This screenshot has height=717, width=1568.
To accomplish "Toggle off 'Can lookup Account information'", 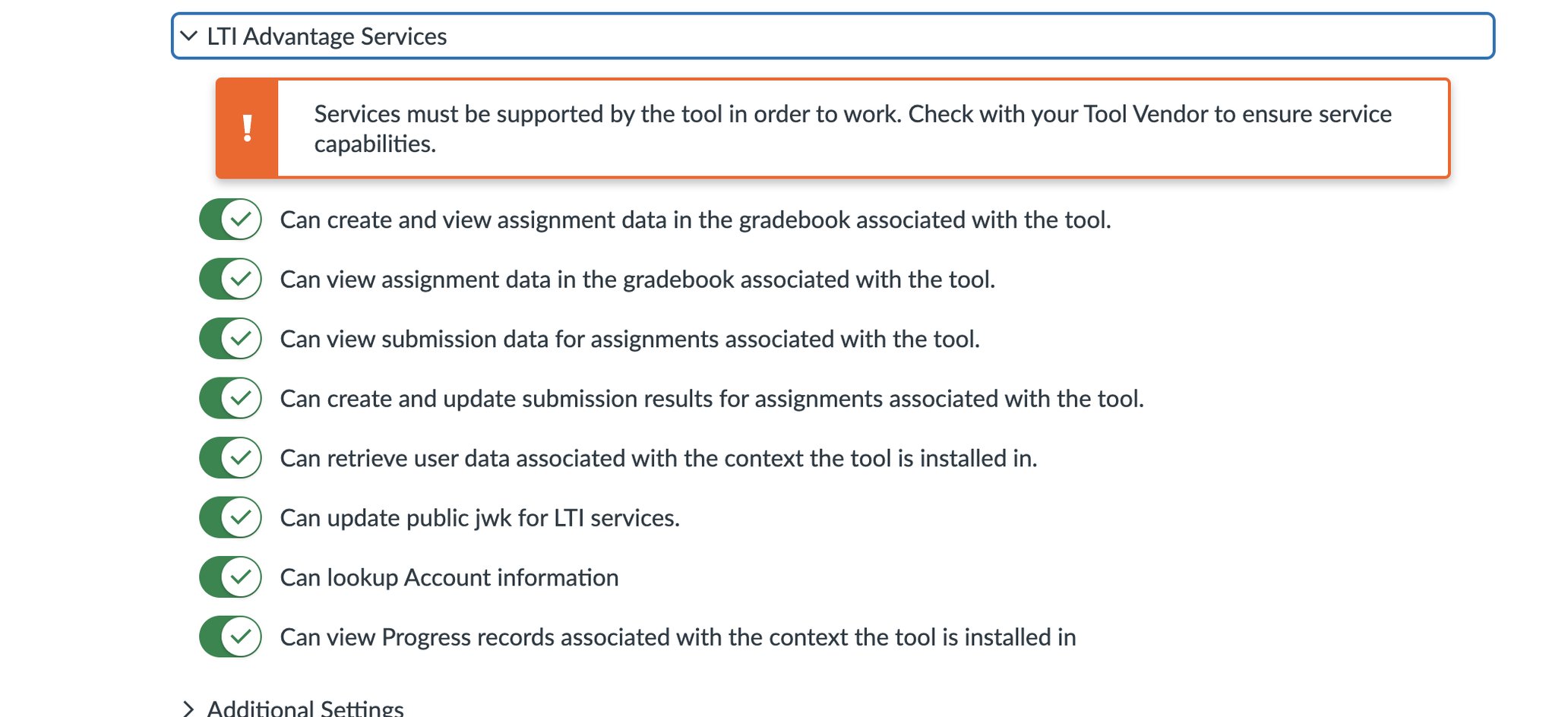I will (x=230, y=577).
